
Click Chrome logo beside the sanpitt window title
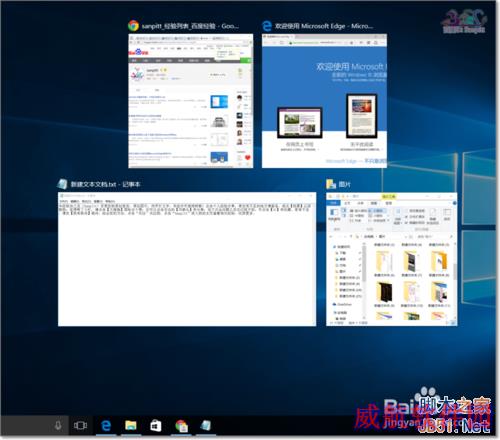133,26
